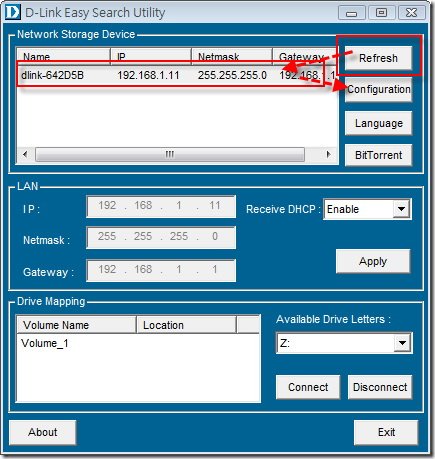Viewport: 435px width, 459px height.
Task: Open the About dialog
Action: [x=43, y=432]
